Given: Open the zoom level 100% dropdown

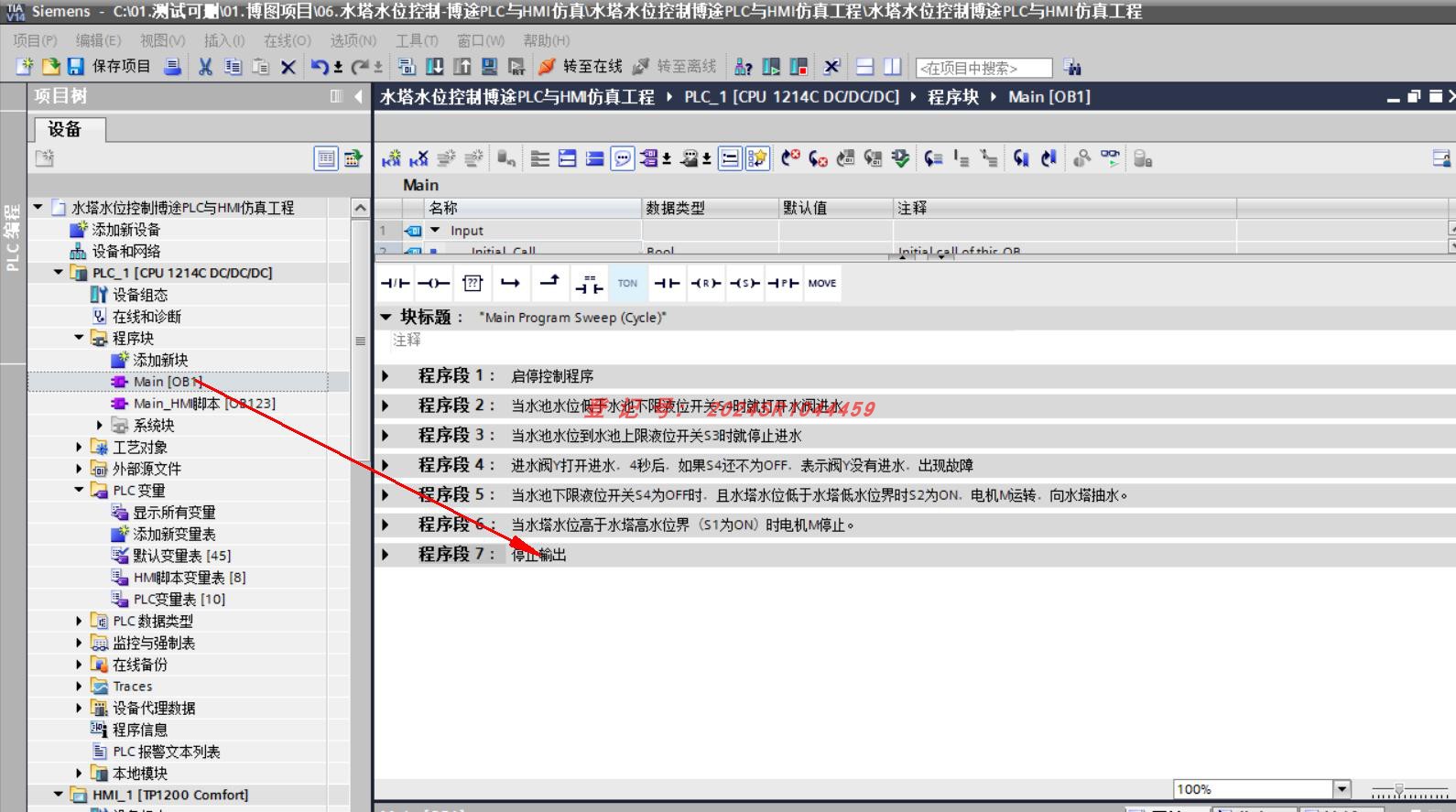Looking at the screenshot, I should 1342,789.
